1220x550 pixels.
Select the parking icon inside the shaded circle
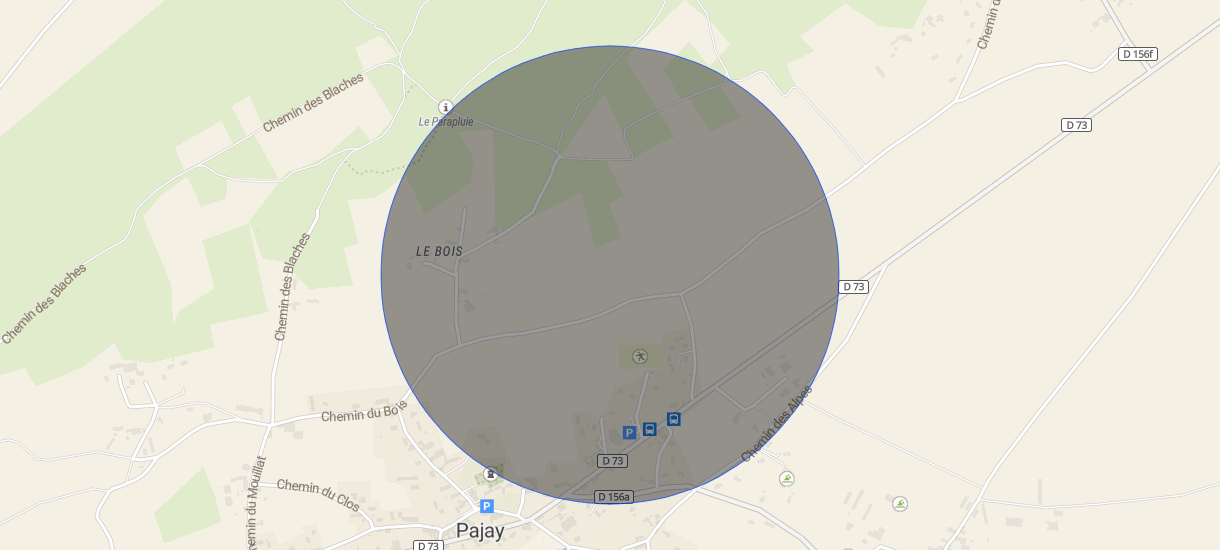tap(629, 432)
